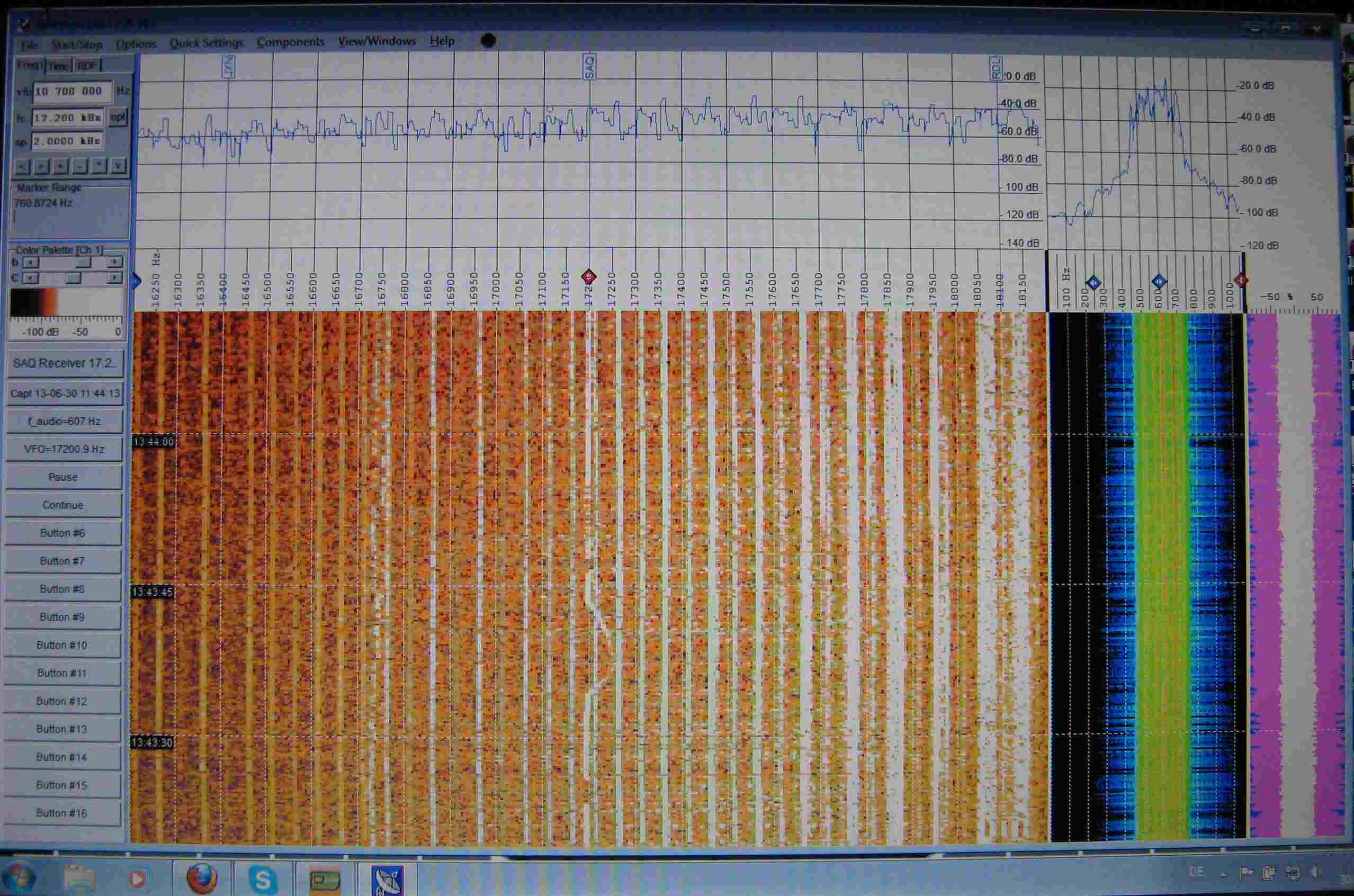Image resolution: width=1354 pixels, height=896 pixels.
Task: Switch to the Time tab
Action: coord(58,66)
